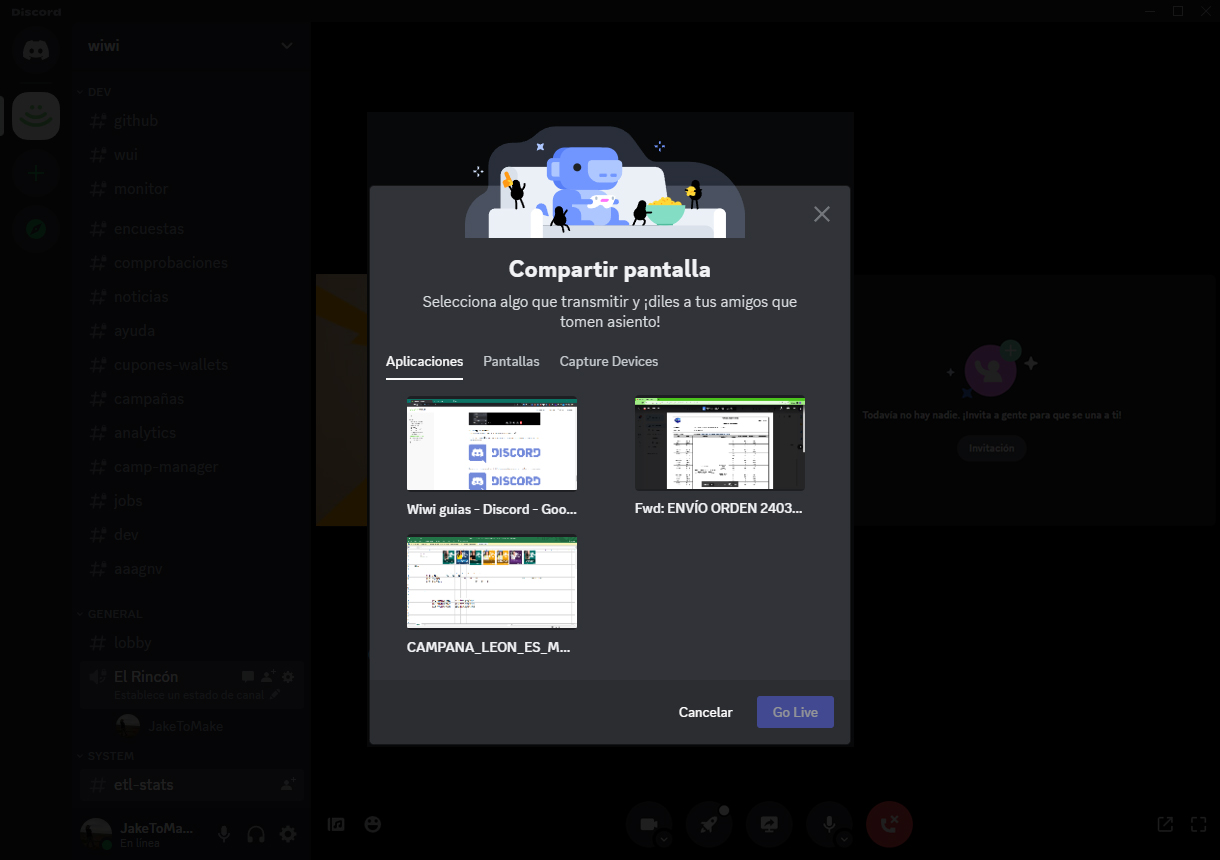Open the lobby text channel
The width and height of the screenshot is (1220, 860).
click(x=190, y=643)
